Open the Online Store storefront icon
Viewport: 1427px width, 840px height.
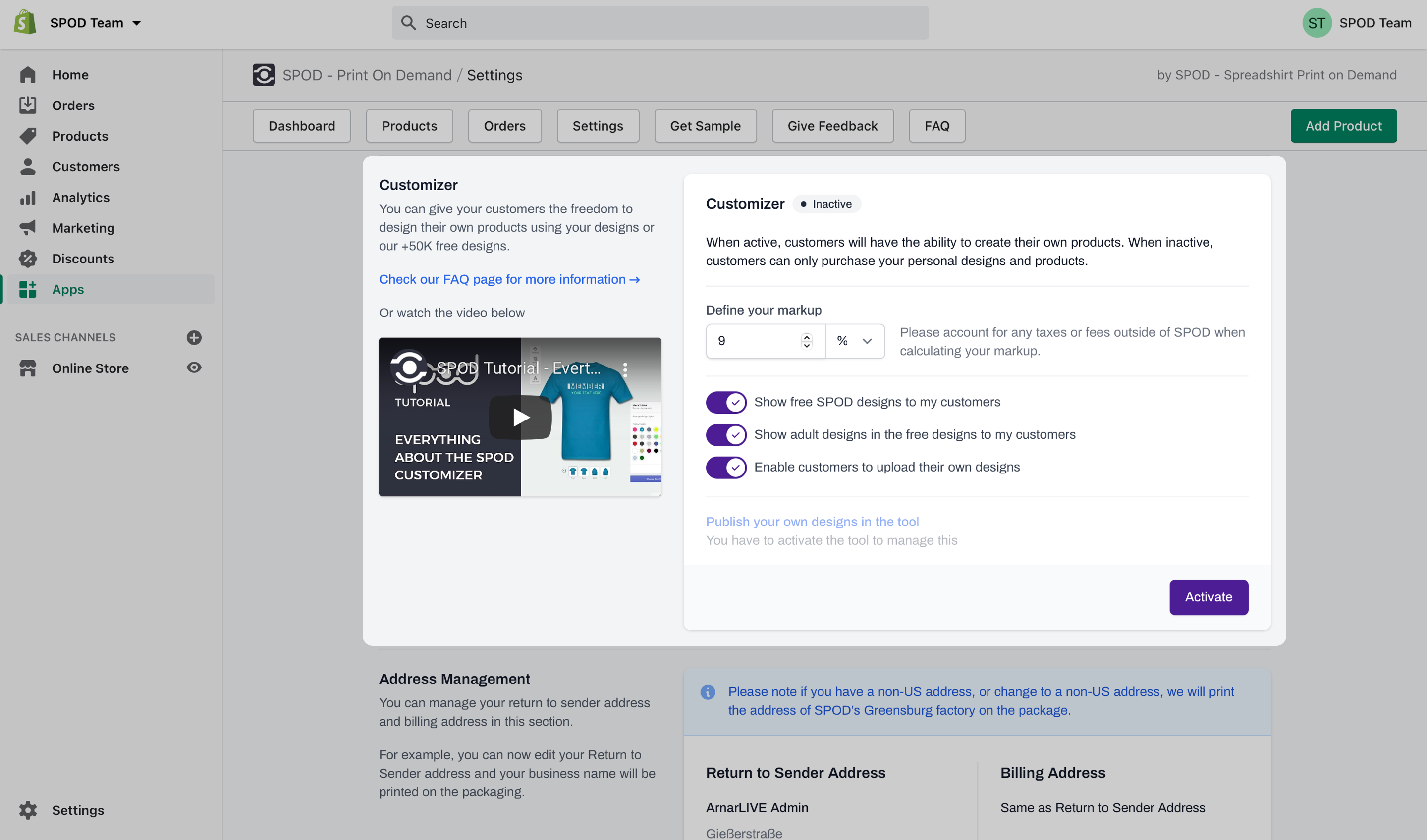28,368
